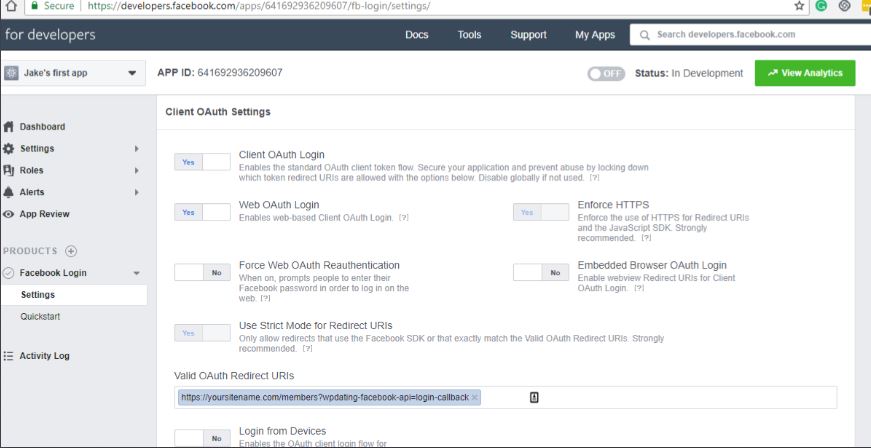Click the search magnifier icon
The height and width of the screenshot is (448, 871).
[x=644, y=35]
